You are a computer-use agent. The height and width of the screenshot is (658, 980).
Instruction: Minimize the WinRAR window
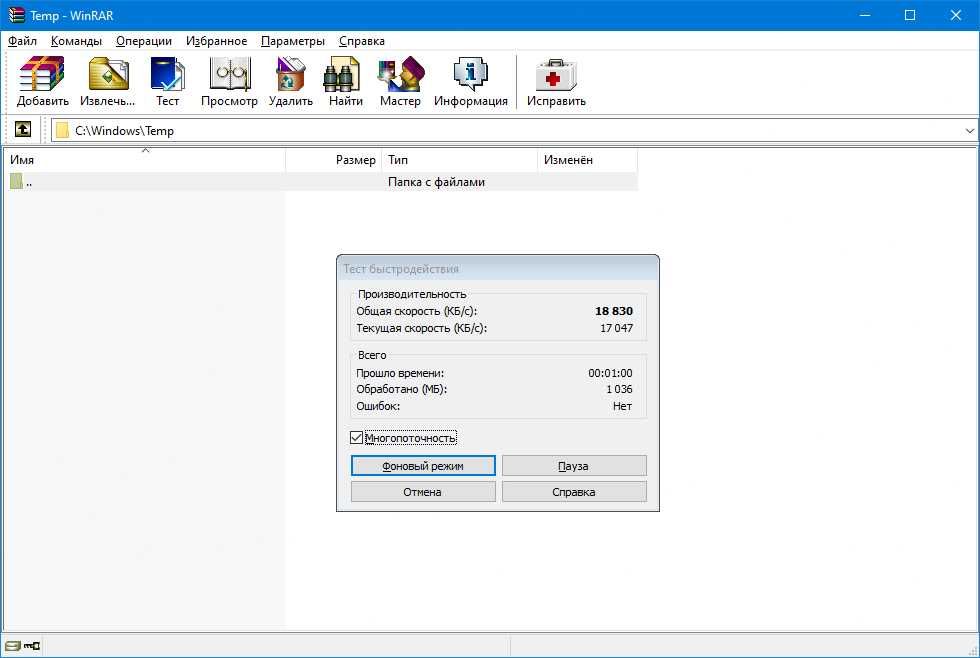865,15
